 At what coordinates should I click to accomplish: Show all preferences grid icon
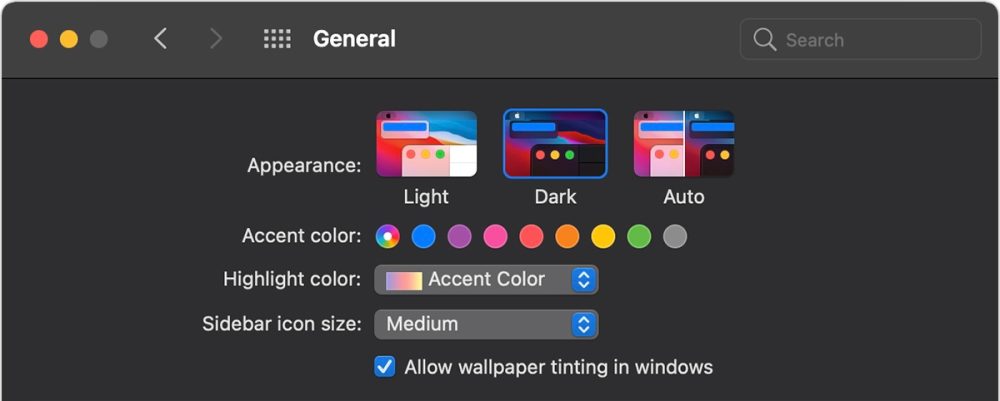click(277, 39)
